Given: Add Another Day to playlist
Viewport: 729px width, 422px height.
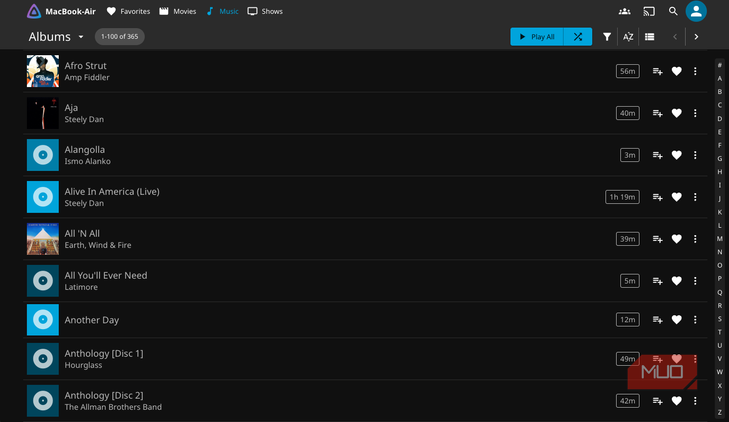Looking at the screenshot, I should (x=657, y=320).
